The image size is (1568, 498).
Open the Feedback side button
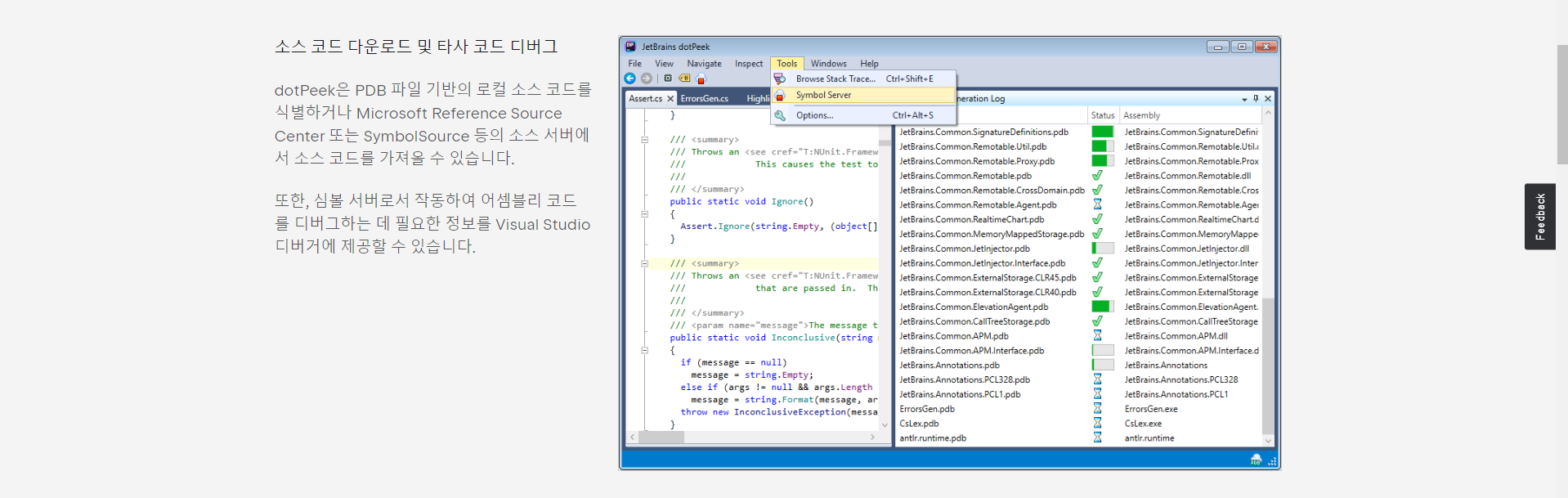[1539, 217]
